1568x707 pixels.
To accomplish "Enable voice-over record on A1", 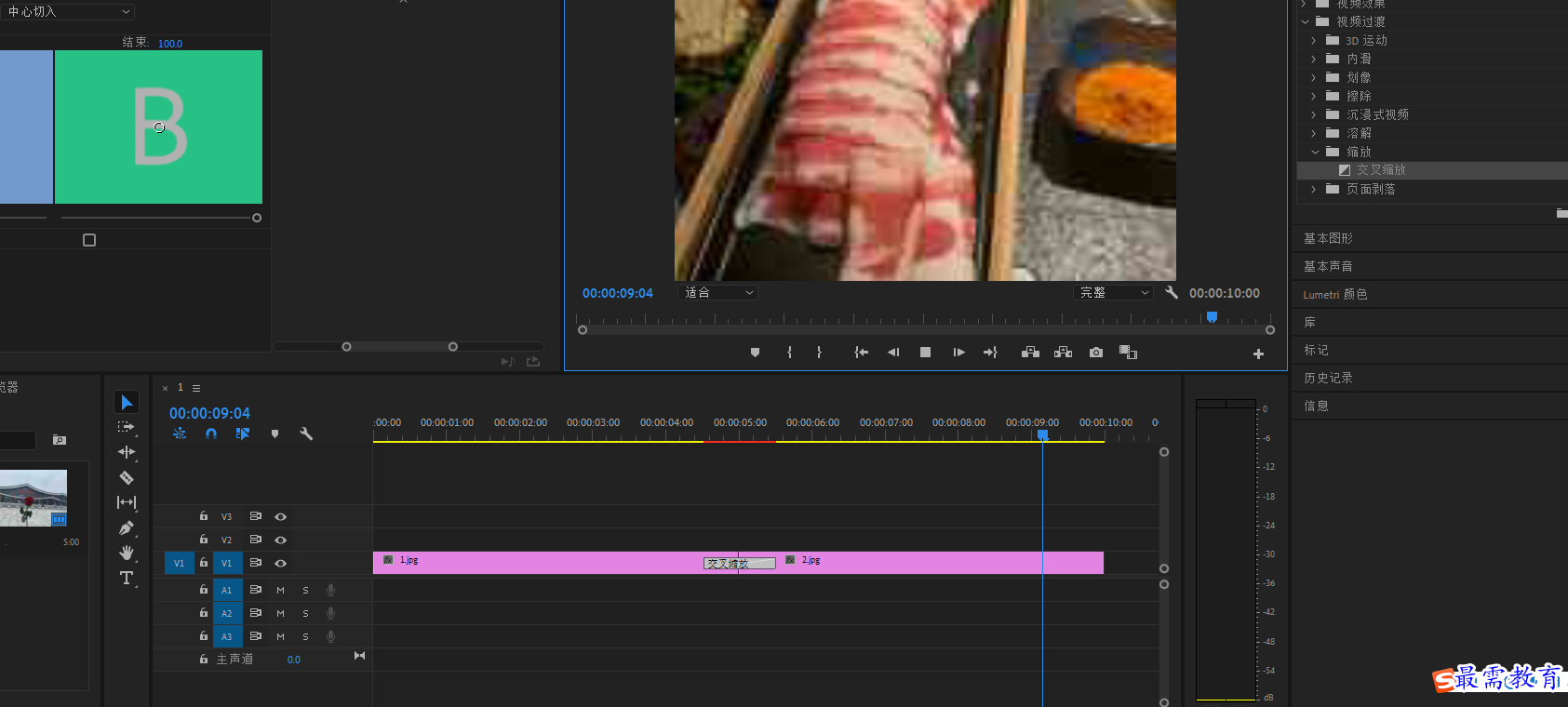I will (x=330, y=590).
